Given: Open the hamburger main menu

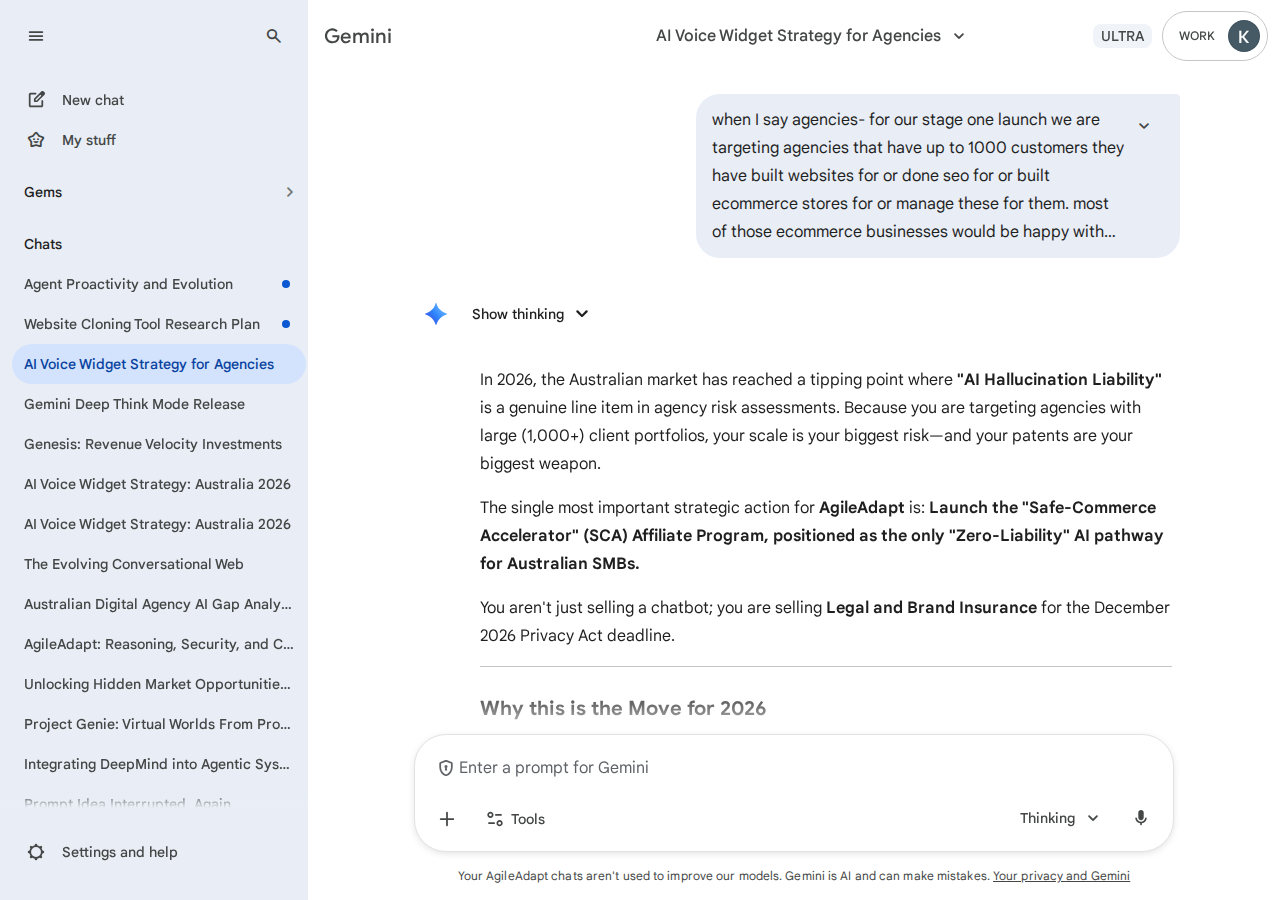Looking at the screenshot, I should point(36,36).
